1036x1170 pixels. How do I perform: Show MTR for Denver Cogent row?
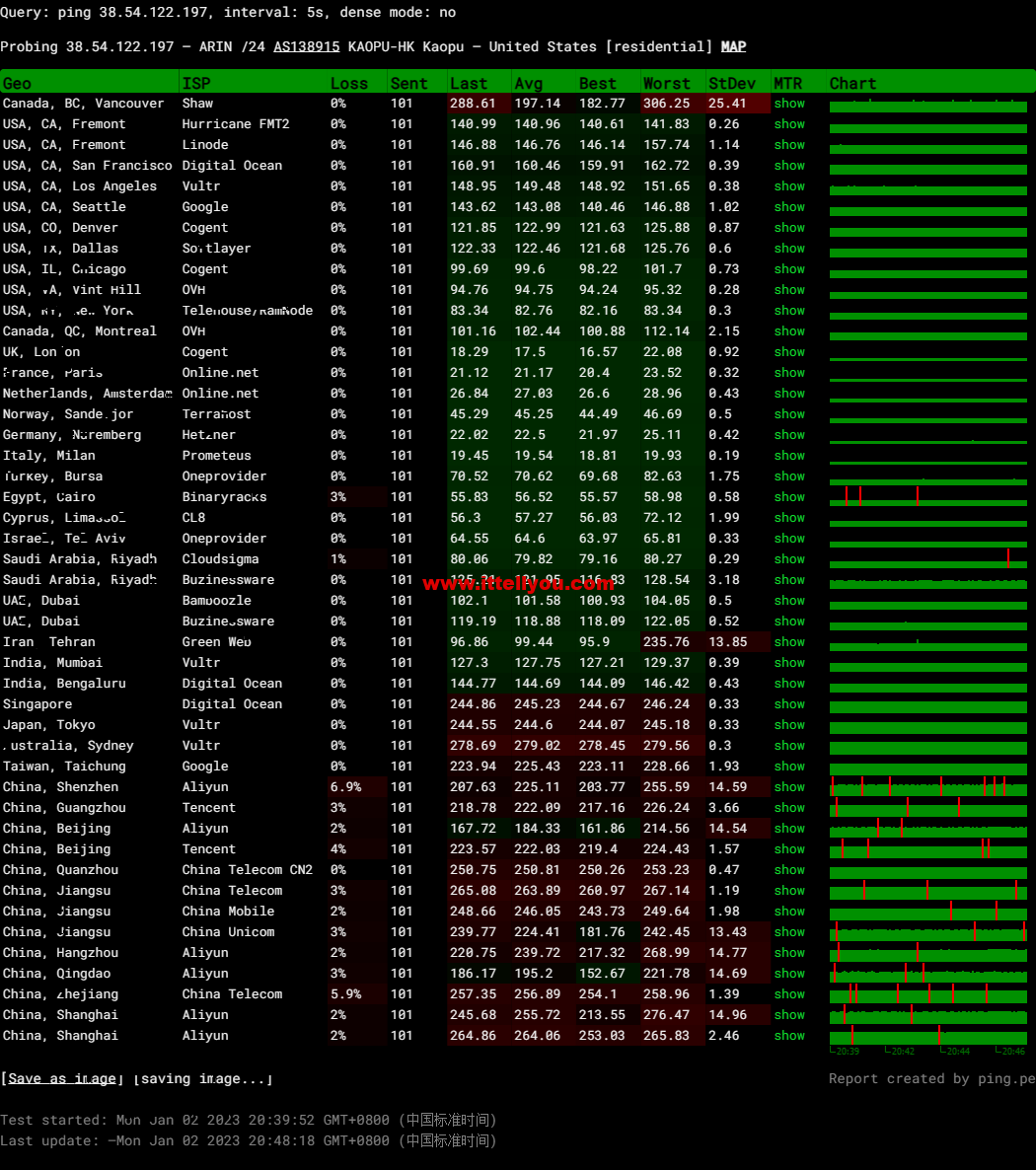coord(789,228)
